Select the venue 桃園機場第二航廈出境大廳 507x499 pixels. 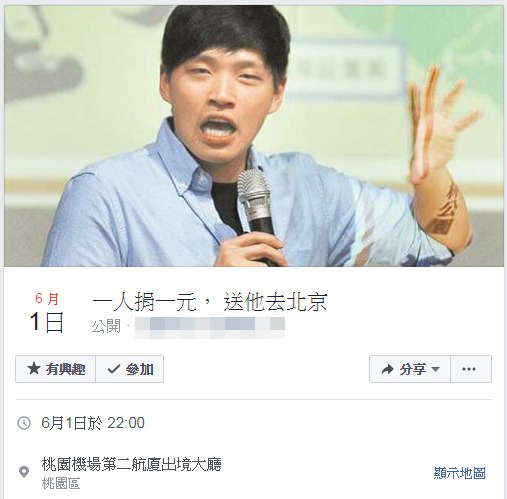(x=132, y=464)
